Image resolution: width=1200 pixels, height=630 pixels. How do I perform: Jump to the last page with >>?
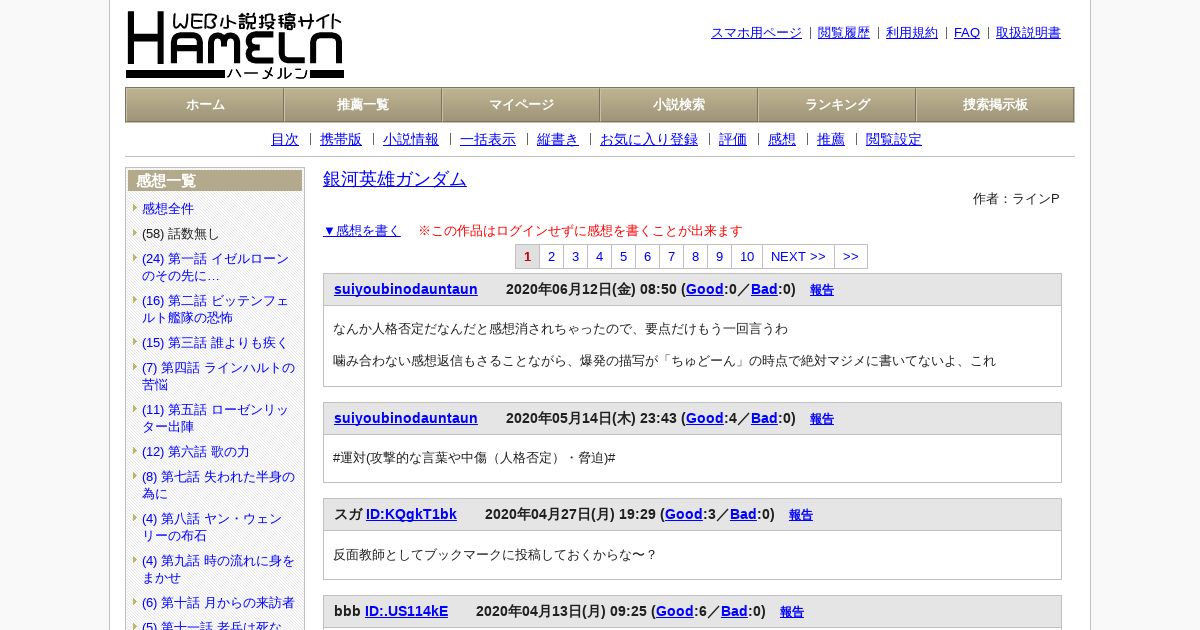point(851,256)
